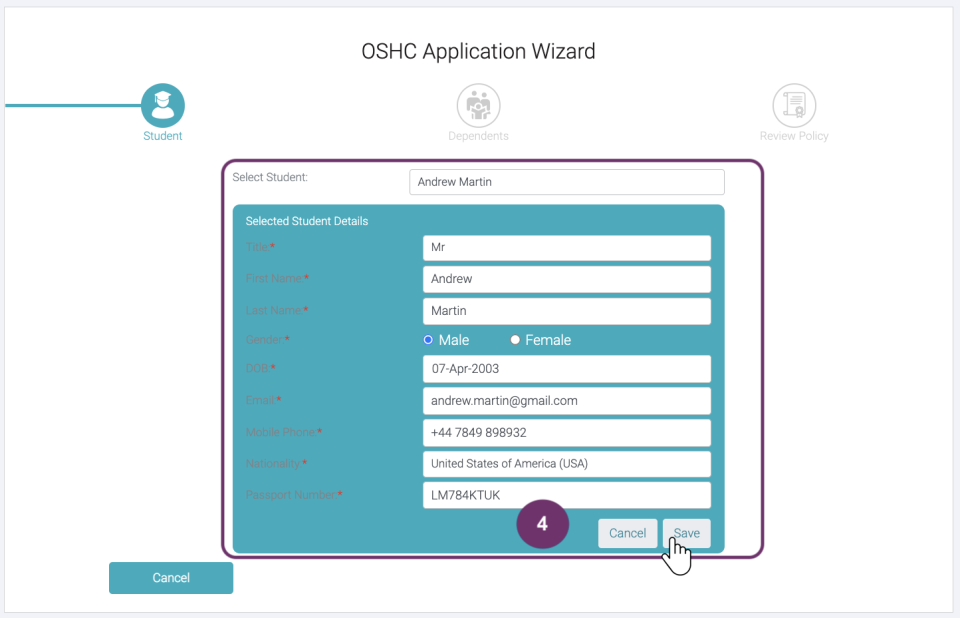The height and width of the screenshot is (618, 960).
Task: Go to the Student step label
Action: 162,136
